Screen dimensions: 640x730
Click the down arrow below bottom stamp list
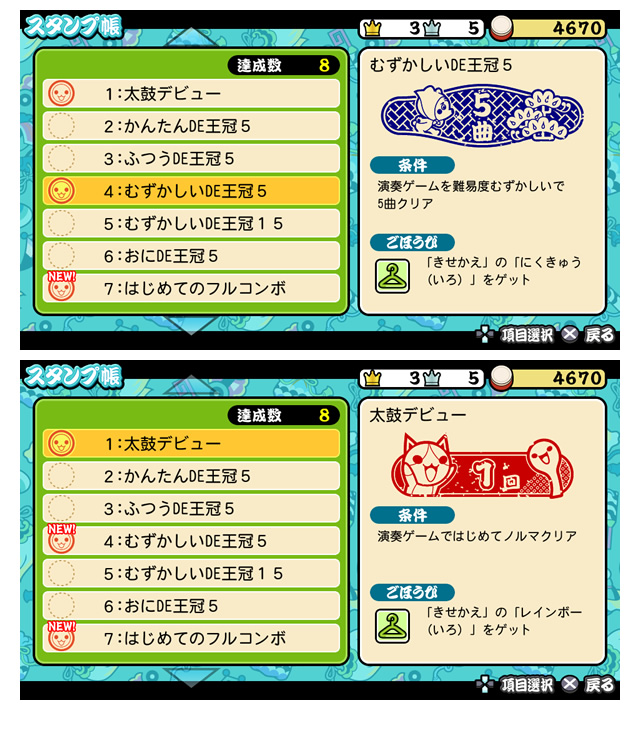click(x=191, y=677)
